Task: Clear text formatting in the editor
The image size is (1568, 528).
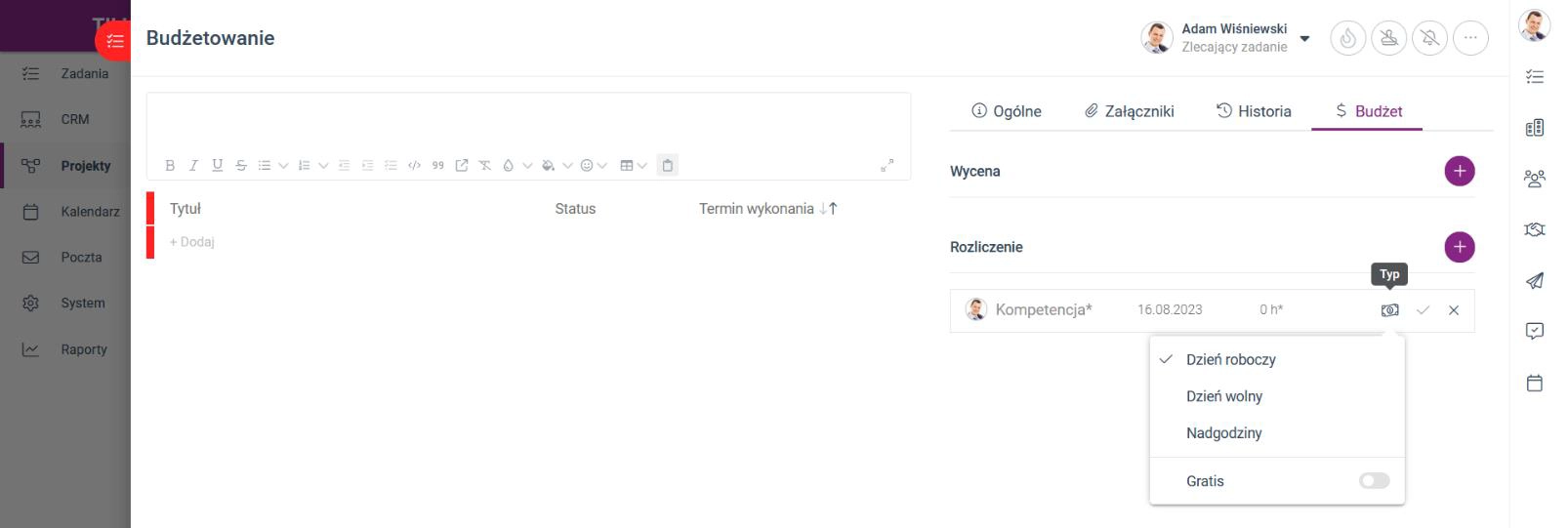Action: tap(485, 165)
